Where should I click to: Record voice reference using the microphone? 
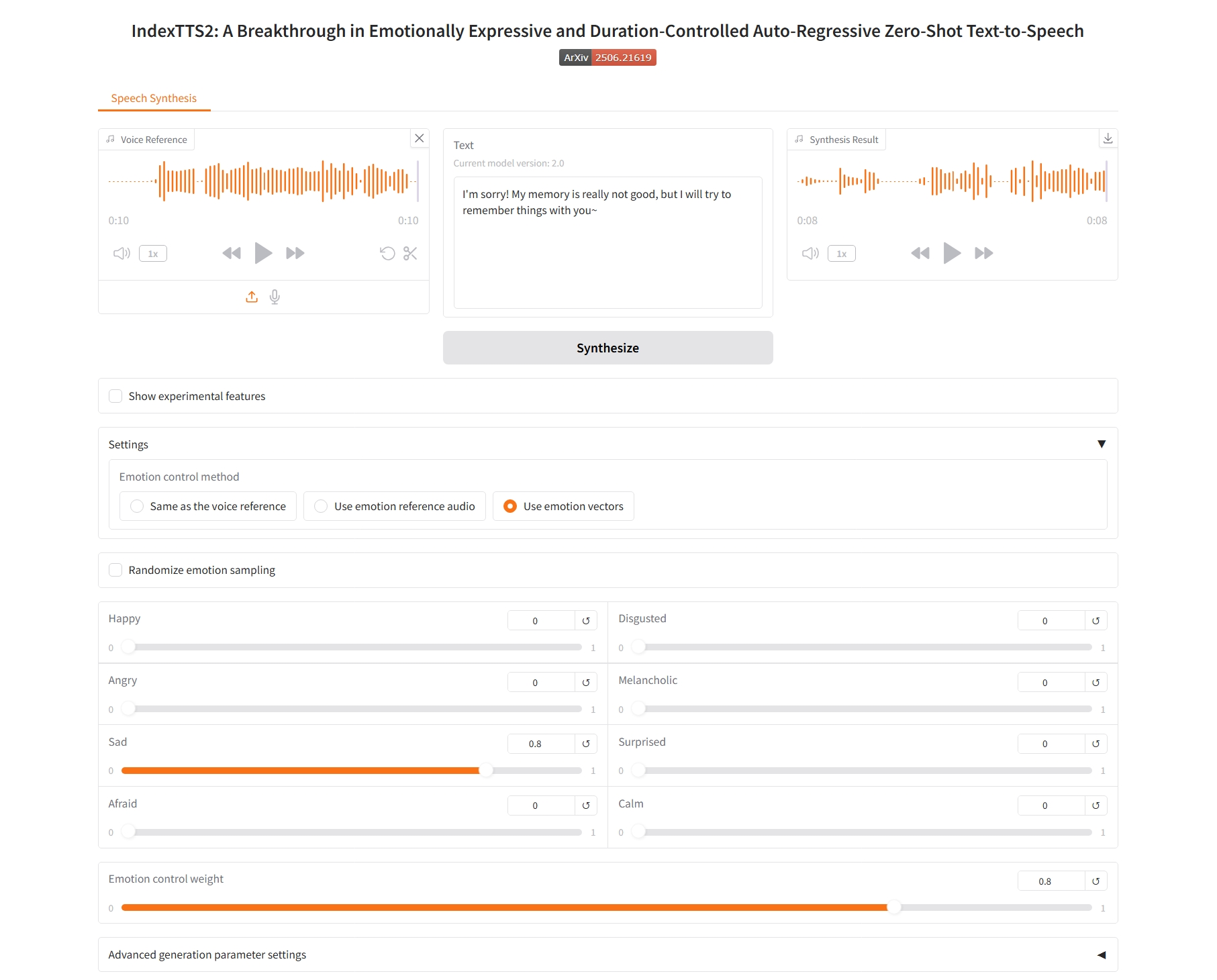click(275, 297)
